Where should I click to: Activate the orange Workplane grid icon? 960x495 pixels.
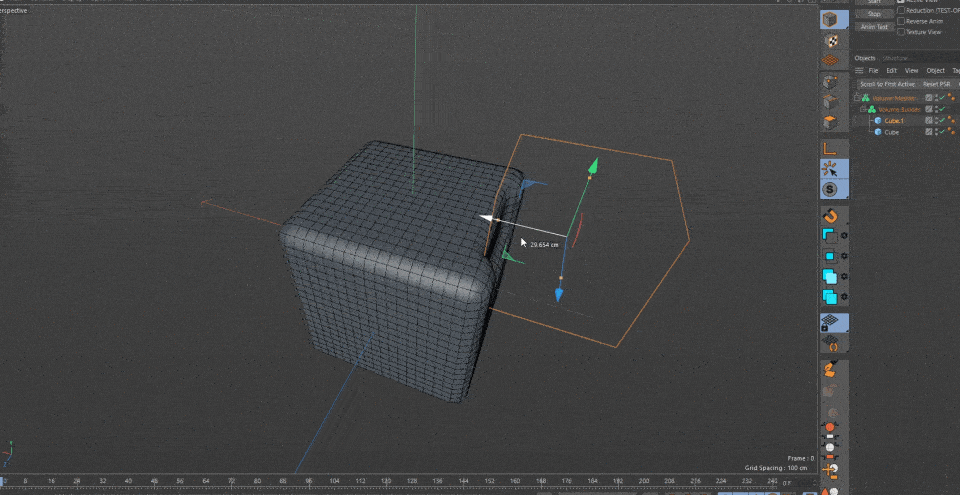coord(830,61)
